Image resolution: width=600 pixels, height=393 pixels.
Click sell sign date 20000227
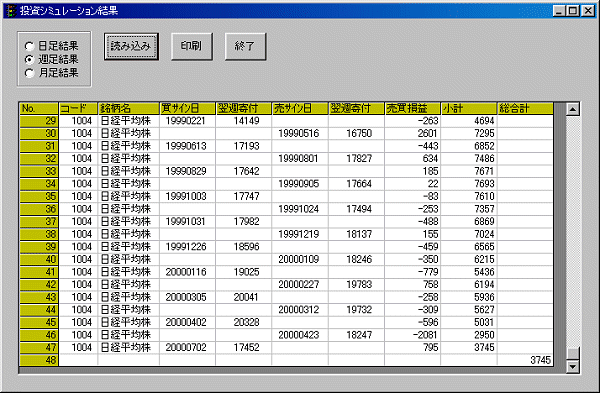pos(298,285)
